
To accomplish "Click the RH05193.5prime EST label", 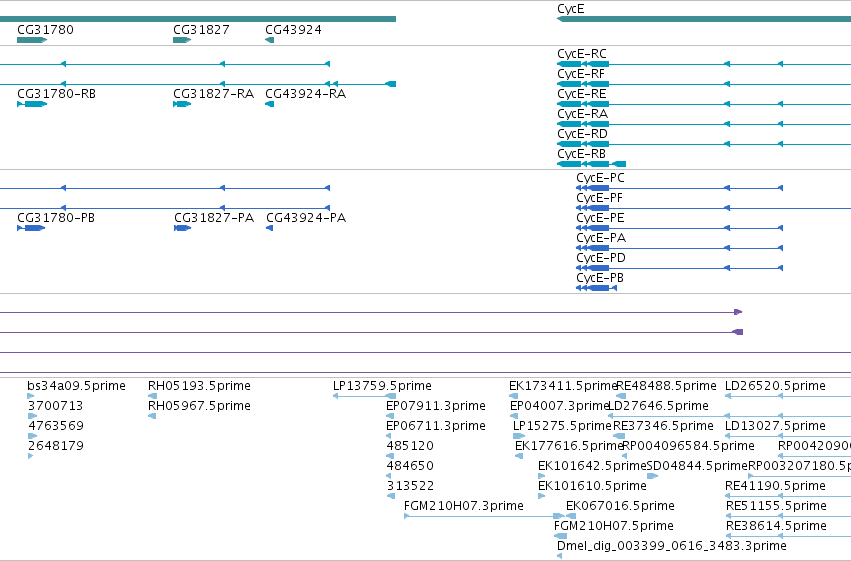I will click(199, 386).
